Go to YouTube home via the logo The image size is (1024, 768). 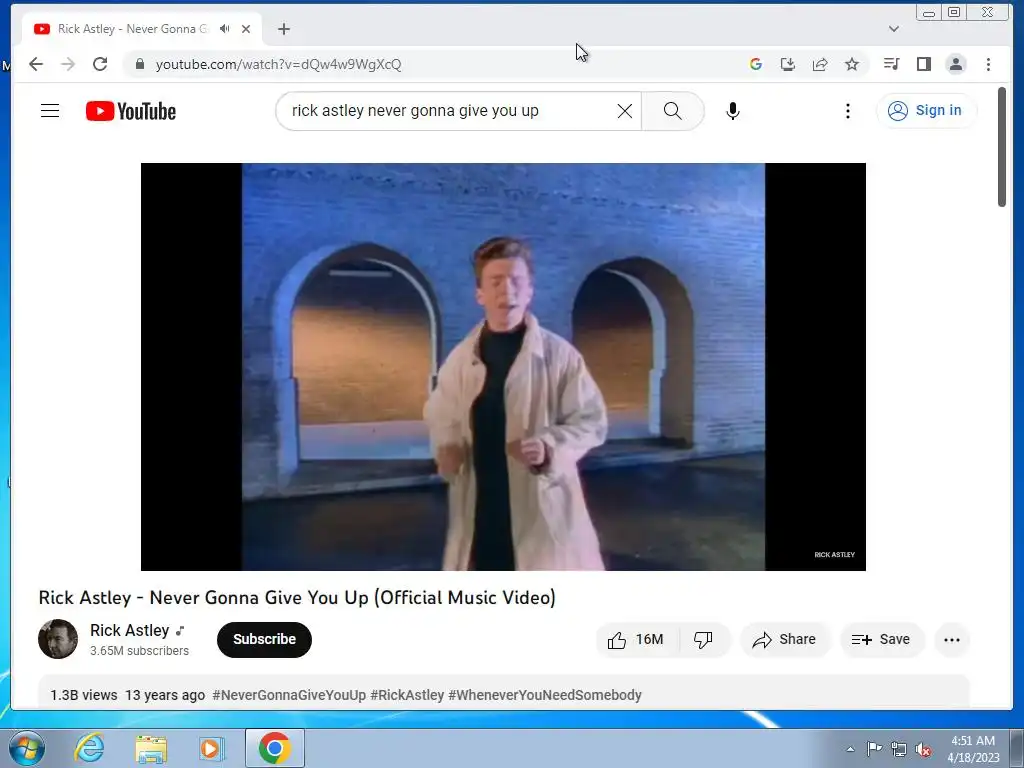coord(131,111)
